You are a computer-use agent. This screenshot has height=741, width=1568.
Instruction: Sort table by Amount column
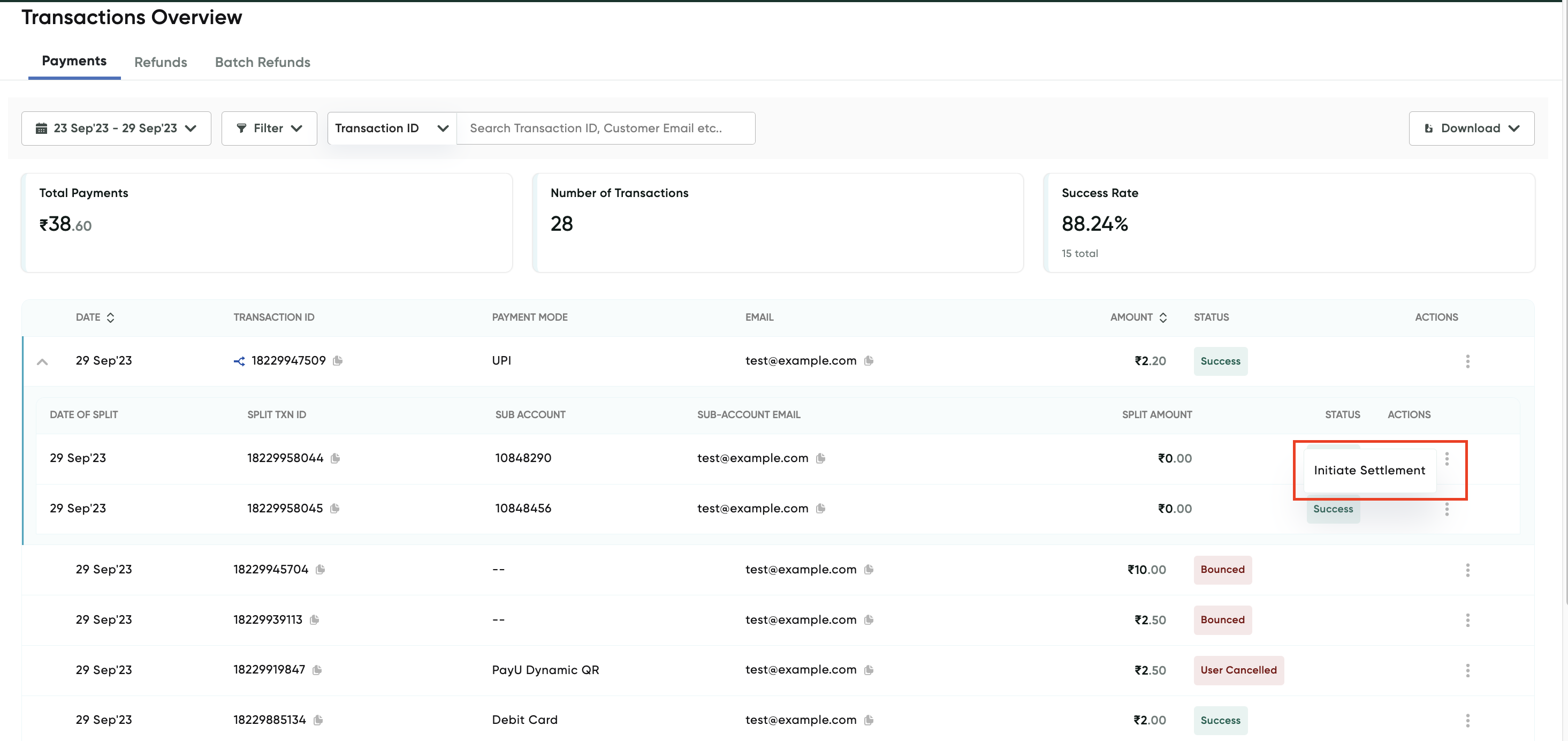1162,317
